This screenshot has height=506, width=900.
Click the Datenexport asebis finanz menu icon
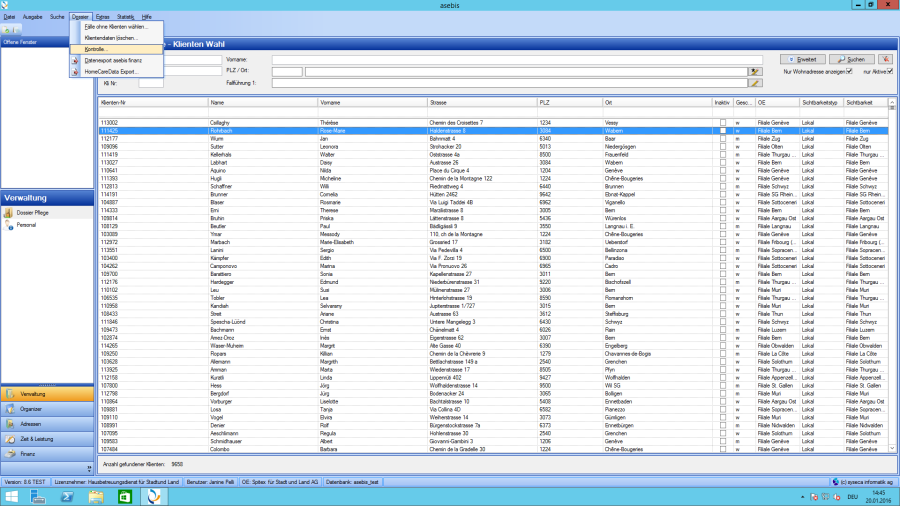[75, 60]
